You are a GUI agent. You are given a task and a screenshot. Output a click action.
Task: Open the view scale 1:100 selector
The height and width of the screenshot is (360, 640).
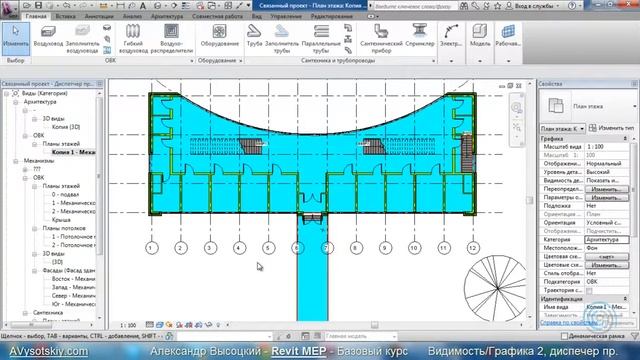point(128,325)
